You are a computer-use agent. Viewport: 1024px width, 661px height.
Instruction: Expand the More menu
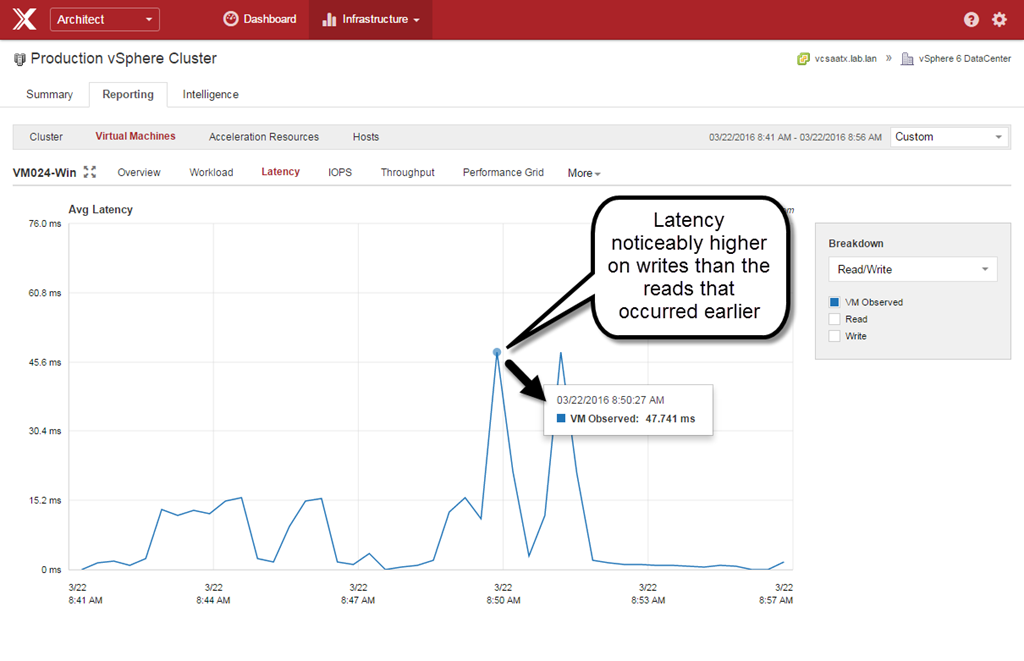[x=584, y=173]
